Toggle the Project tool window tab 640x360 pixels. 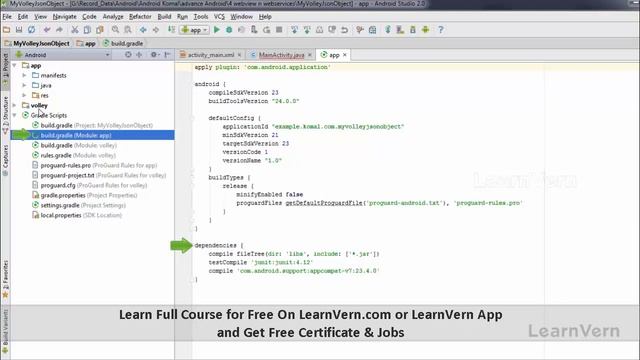coord(5,69)
